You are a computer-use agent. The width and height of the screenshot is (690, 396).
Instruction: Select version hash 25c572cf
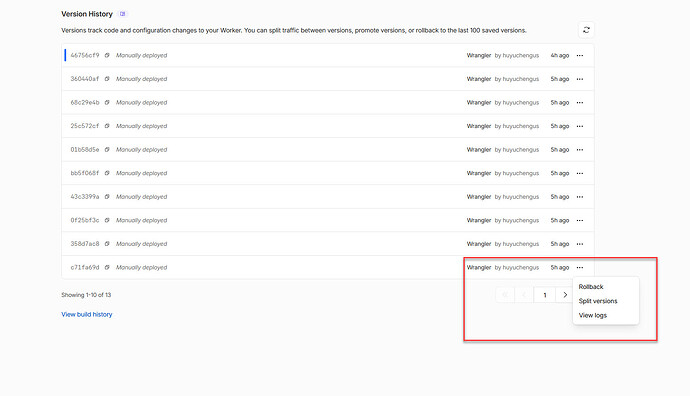pos(85,126)
